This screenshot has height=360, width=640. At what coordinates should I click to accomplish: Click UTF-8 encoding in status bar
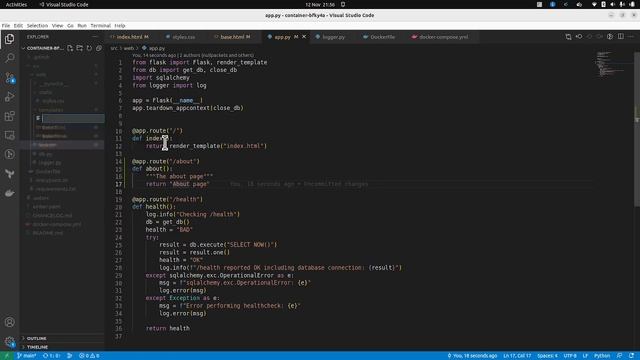(570, 356)
